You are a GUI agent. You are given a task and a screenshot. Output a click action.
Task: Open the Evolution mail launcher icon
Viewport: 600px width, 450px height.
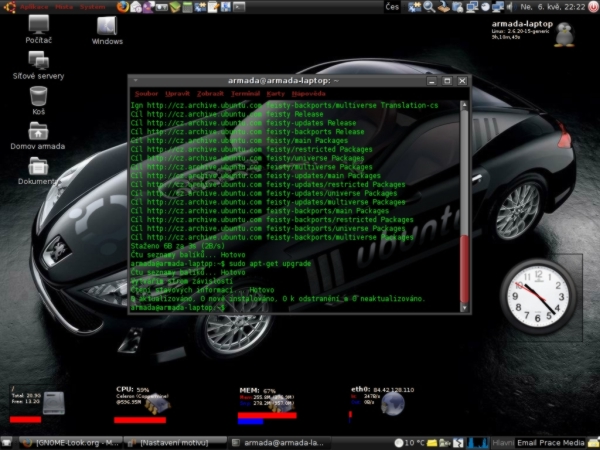click(136, 7)
